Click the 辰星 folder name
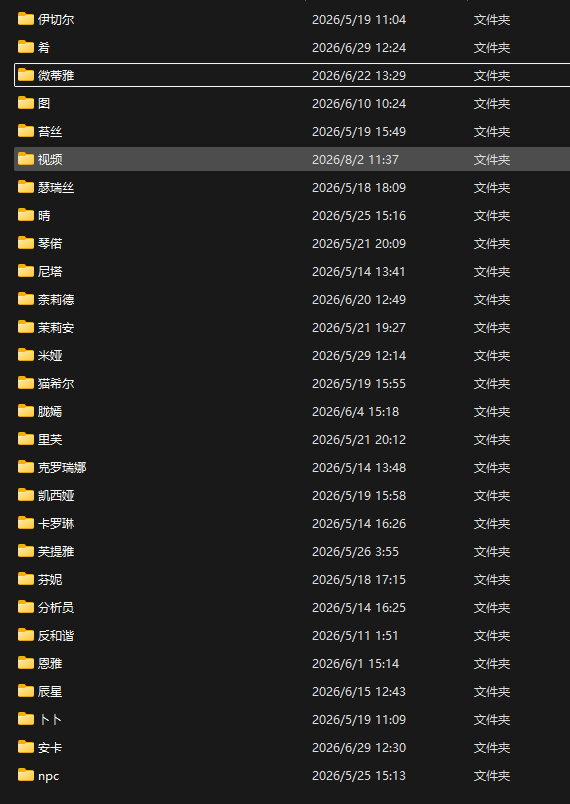Screen dimensions: 570x804 point(50,691)
